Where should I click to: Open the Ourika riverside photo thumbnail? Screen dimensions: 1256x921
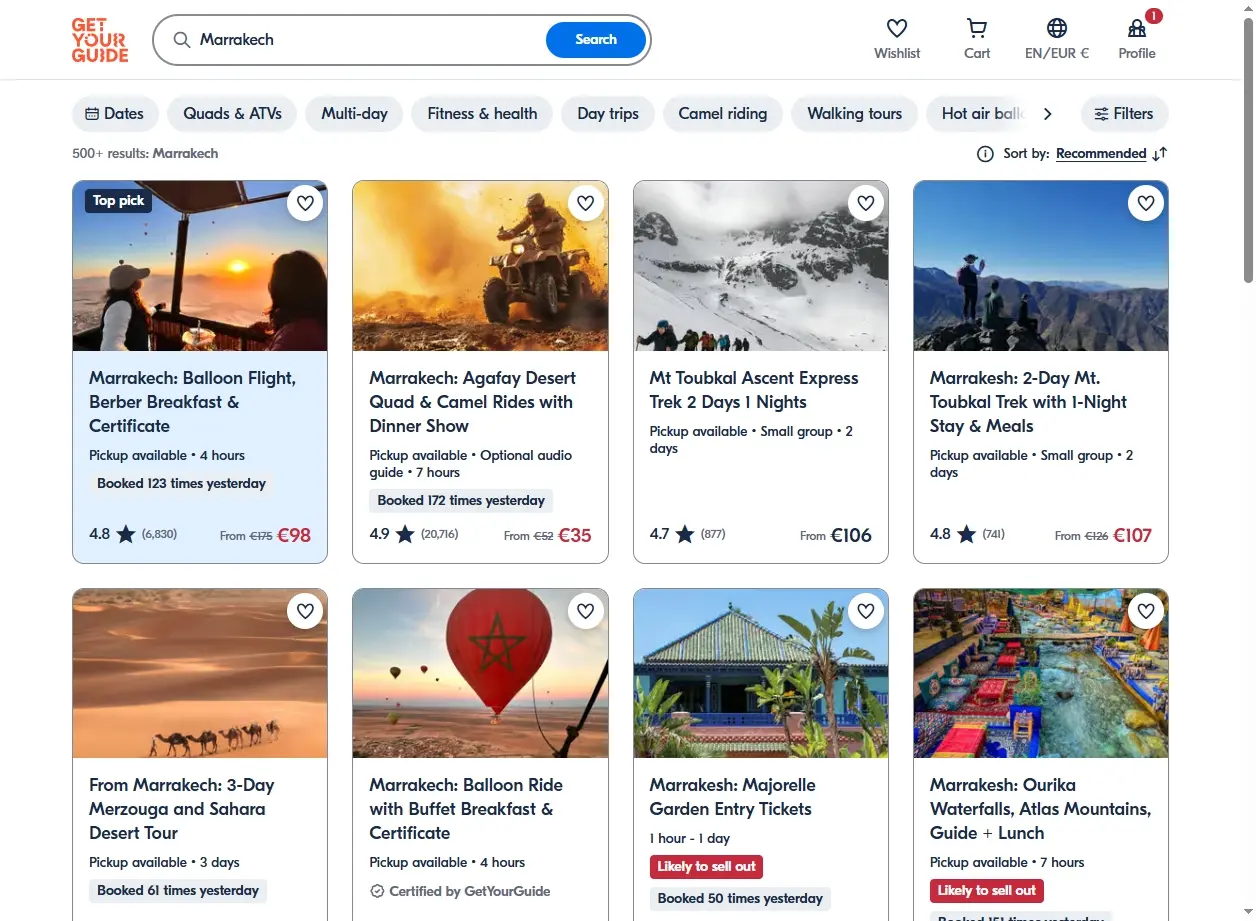[x=1041, y=673]
